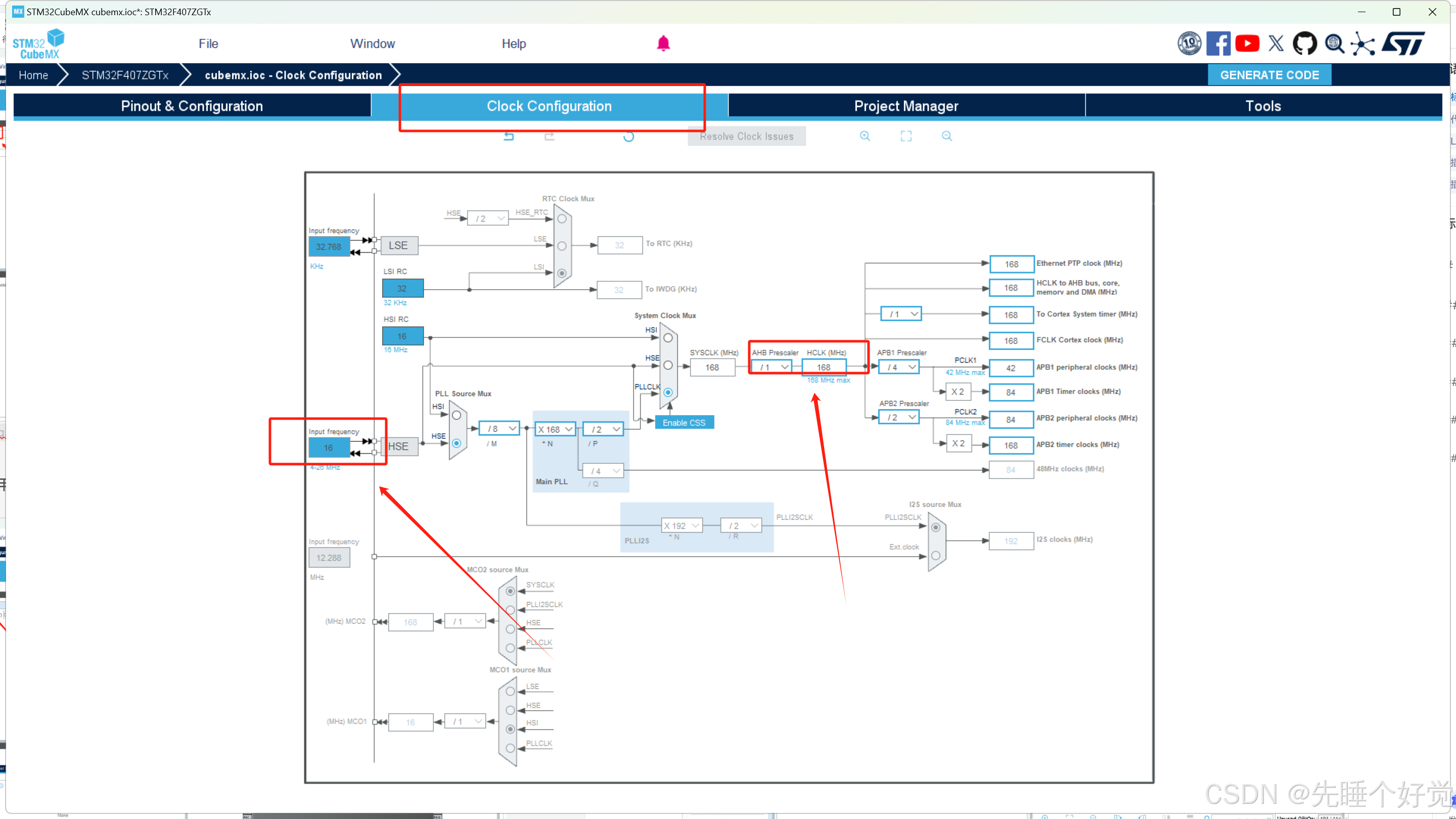Open the Facebook icon link
Viewport: 1456px width, 819px height.
(x=1218, y=43)
